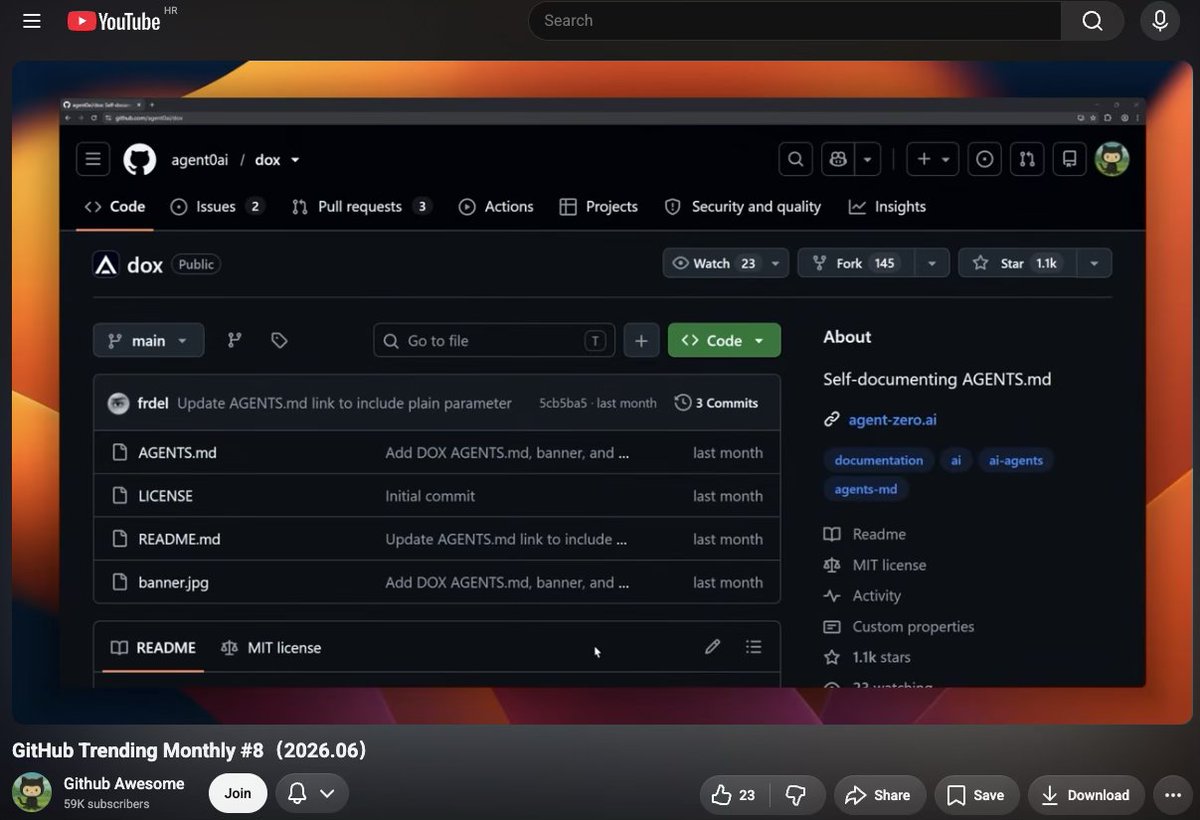Open the Github Awesome channel avatar
Viewport: 1200px width, 820px height.
(32, 793)
